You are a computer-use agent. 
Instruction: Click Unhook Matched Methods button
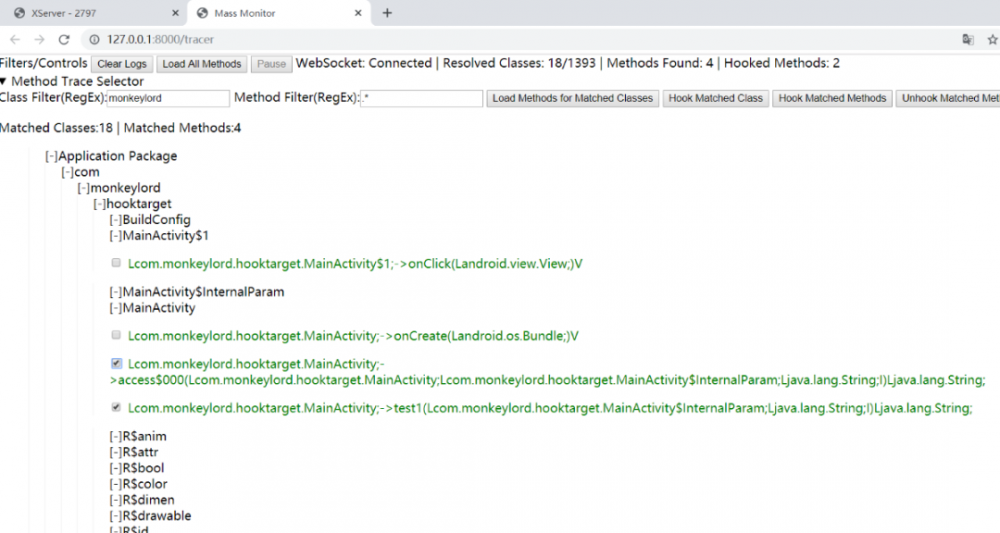coord(948,98)
